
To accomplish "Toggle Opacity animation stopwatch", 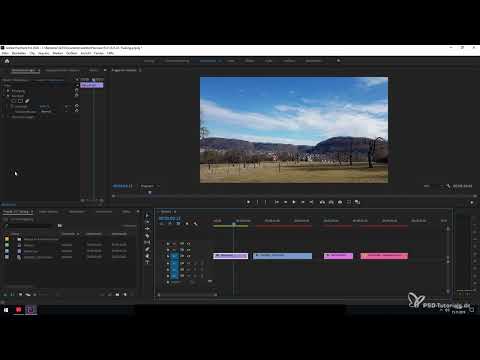I will pyautogui.click(x=12, y=106).
